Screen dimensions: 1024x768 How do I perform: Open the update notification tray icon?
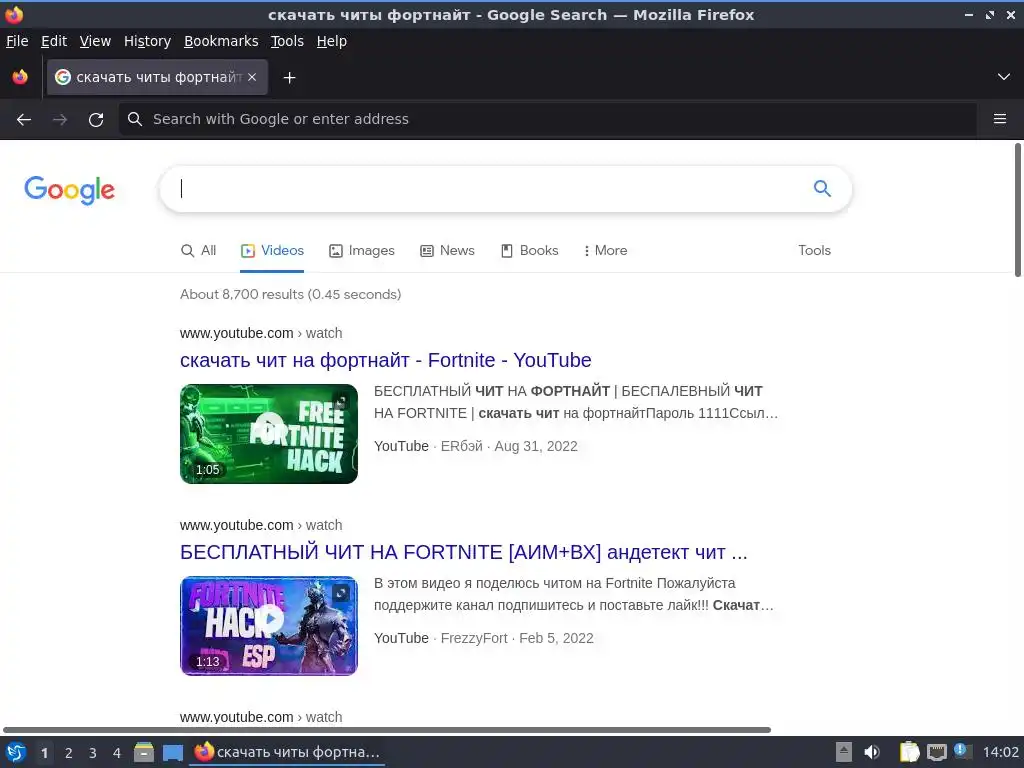(x=962, y=751)
